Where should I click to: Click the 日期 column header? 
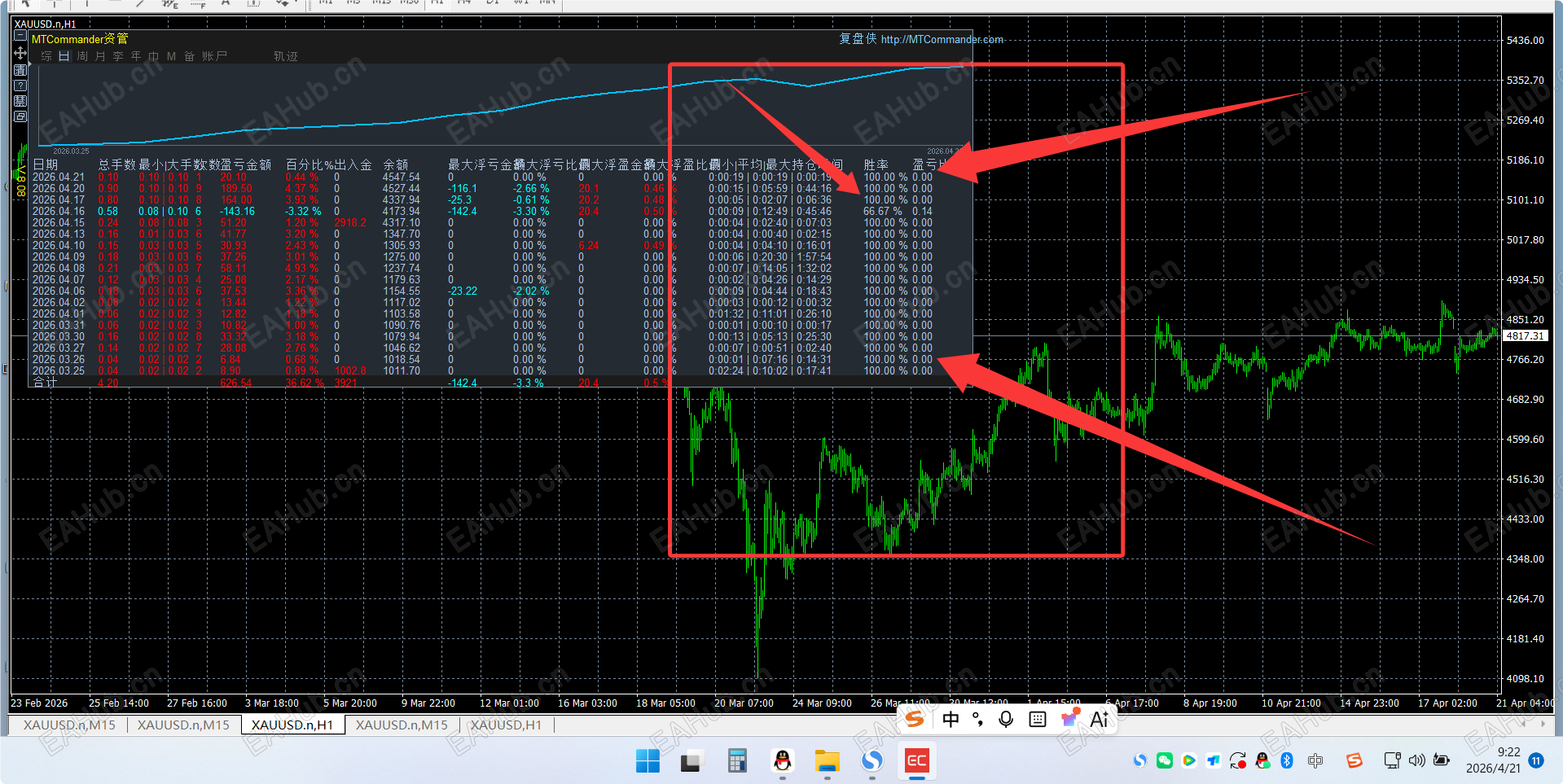46,164
